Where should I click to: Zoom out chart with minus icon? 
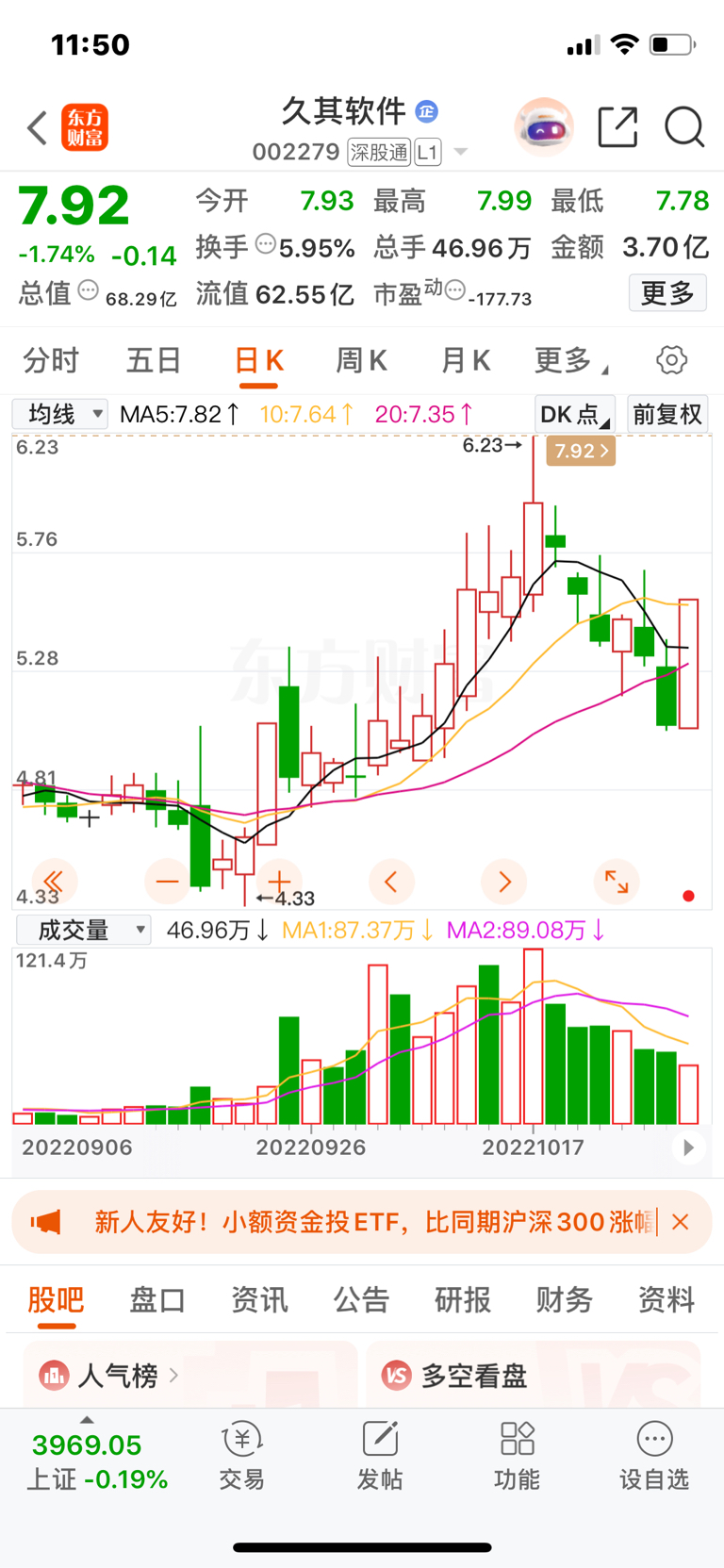pos(167,882)
